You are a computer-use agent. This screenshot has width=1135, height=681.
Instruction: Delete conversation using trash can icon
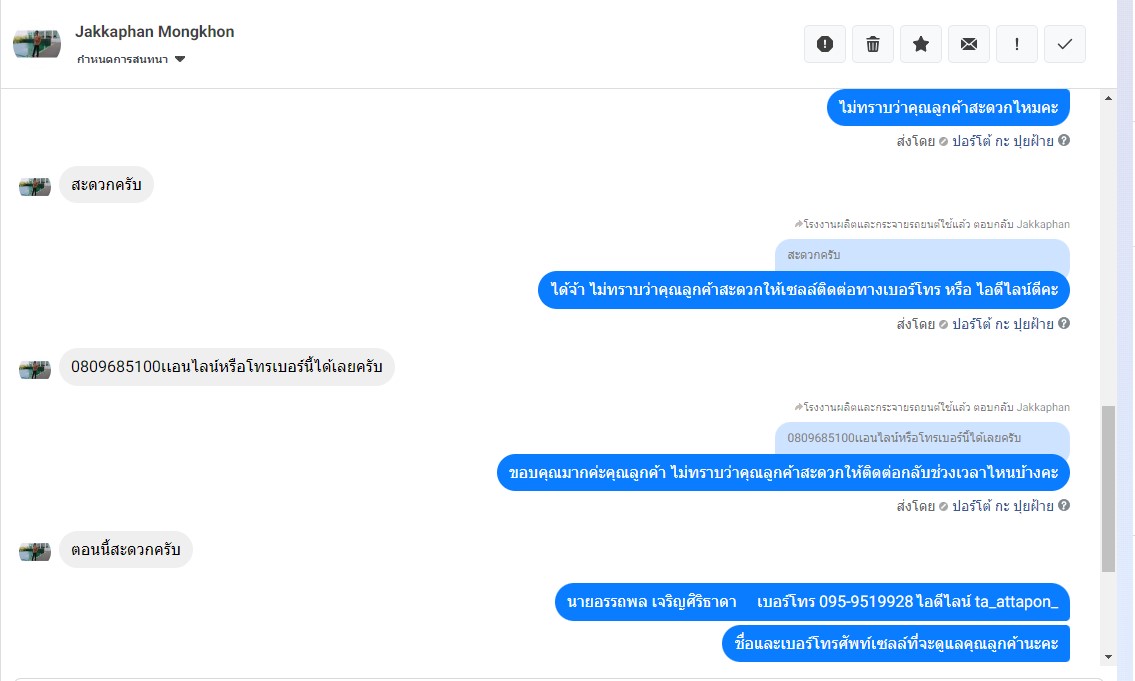coord(873,44)
